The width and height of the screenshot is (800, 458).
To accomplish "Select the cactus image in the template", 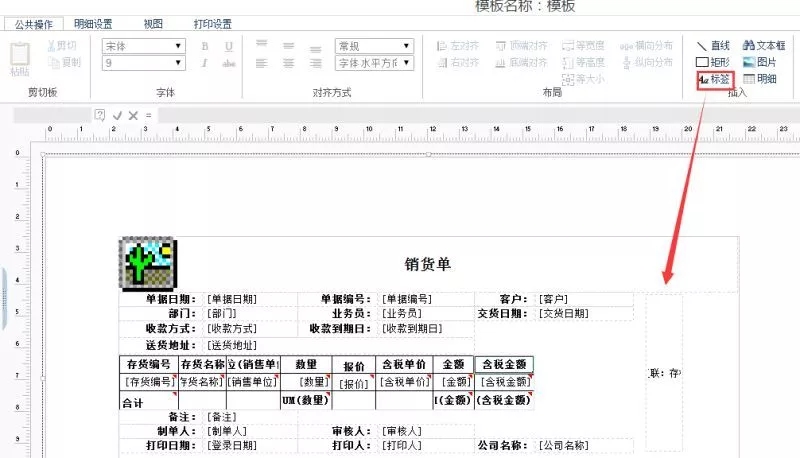I will pyautogui.click(x=148, y=264).
